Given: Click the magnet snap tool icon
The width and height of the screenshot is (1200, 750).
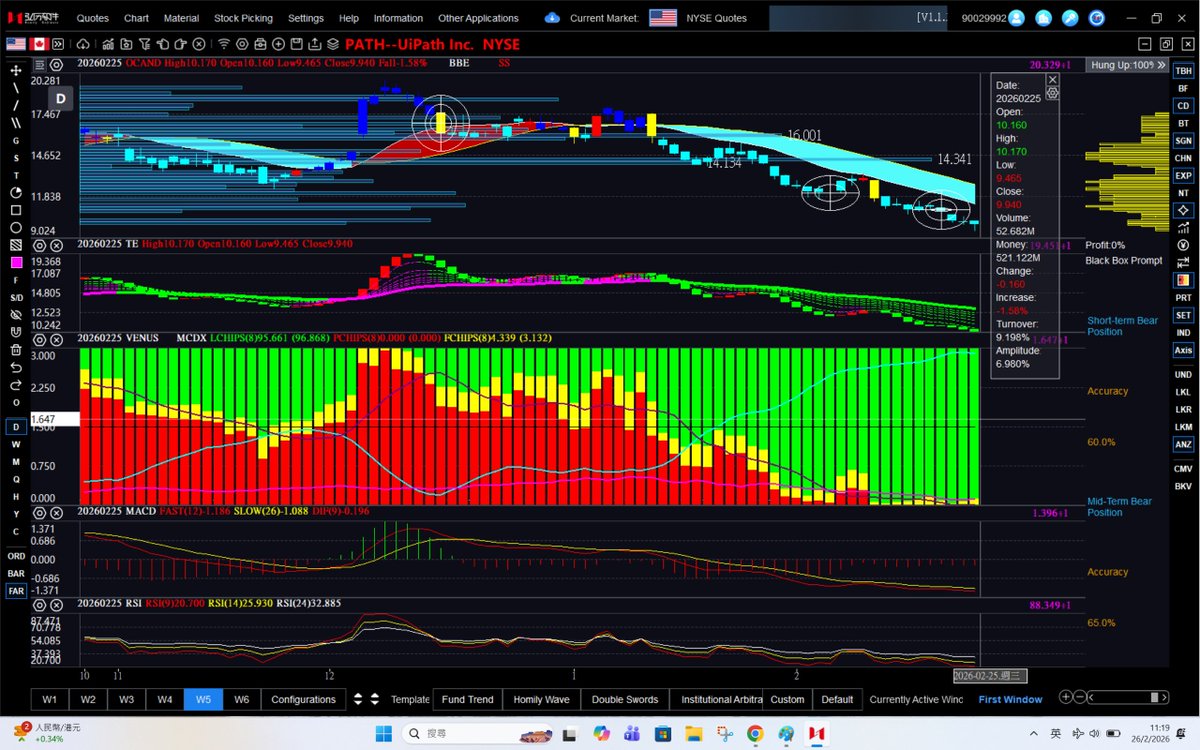Looking at the screenshot, I should 16,332.
